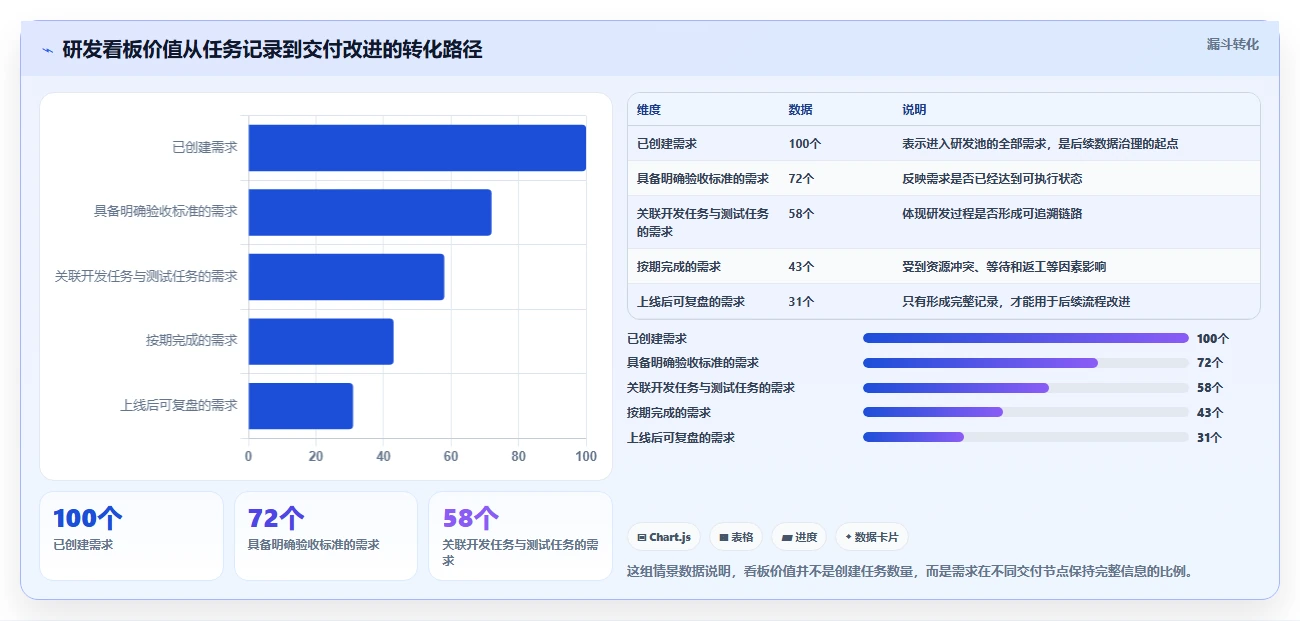The image size is (1300, 621).
Task: Click the 72个 value in the table
Action: [802, 178]
